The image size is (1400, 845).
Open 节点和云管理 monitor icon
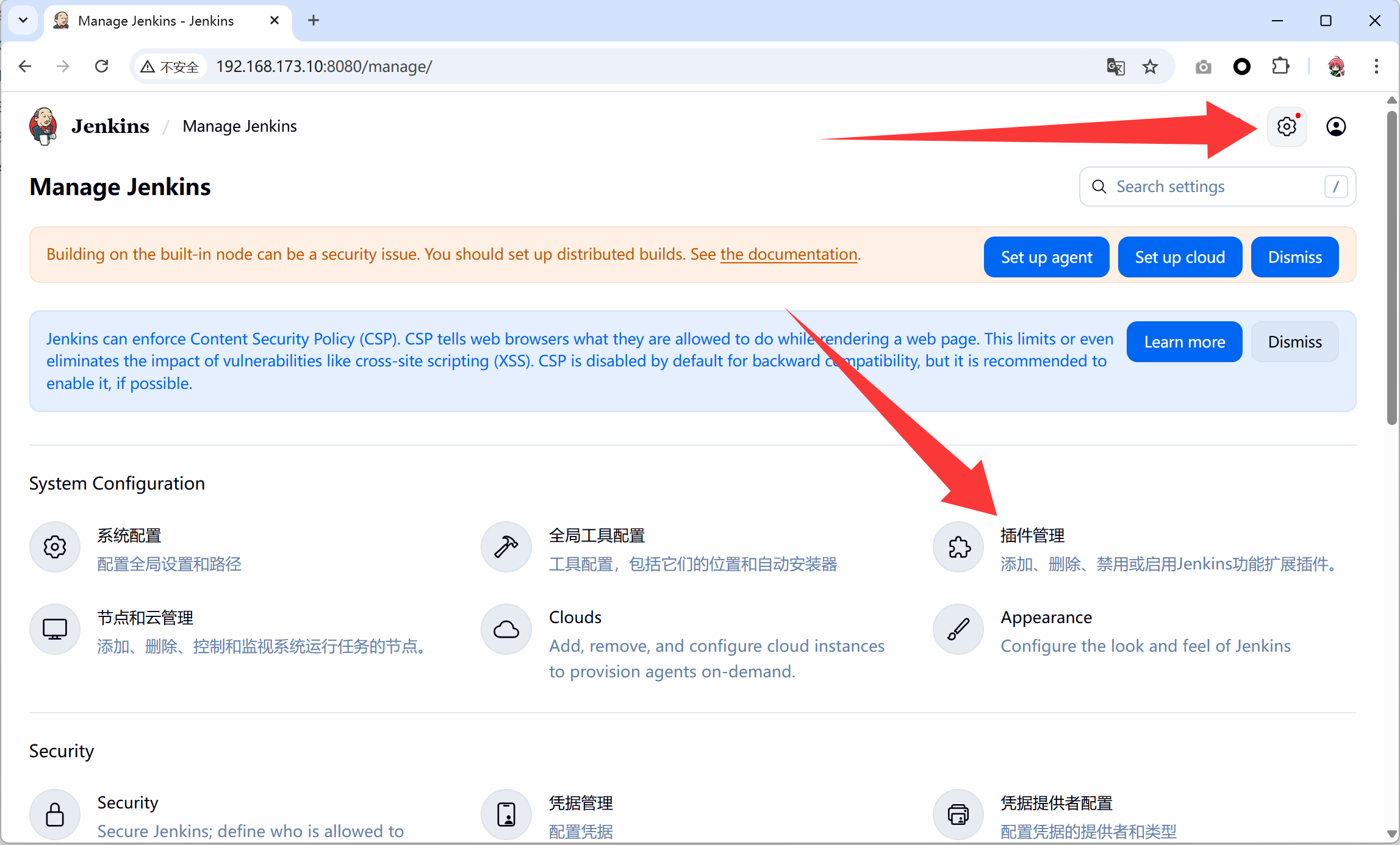pos(55,629)
